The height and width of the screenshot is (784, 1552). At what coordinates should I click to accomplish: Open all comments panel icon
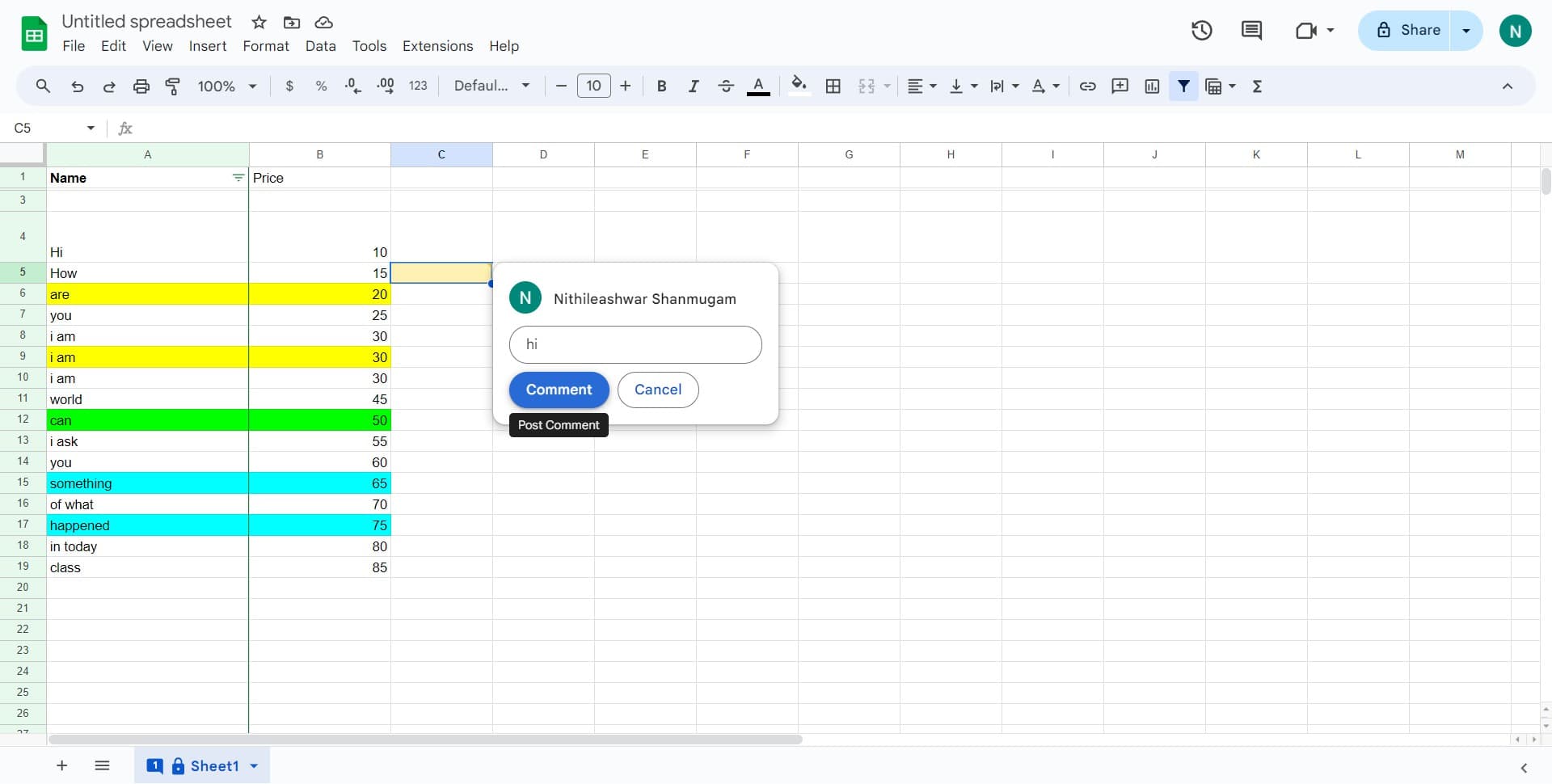pyautogui.click(x=1251, y=31)
